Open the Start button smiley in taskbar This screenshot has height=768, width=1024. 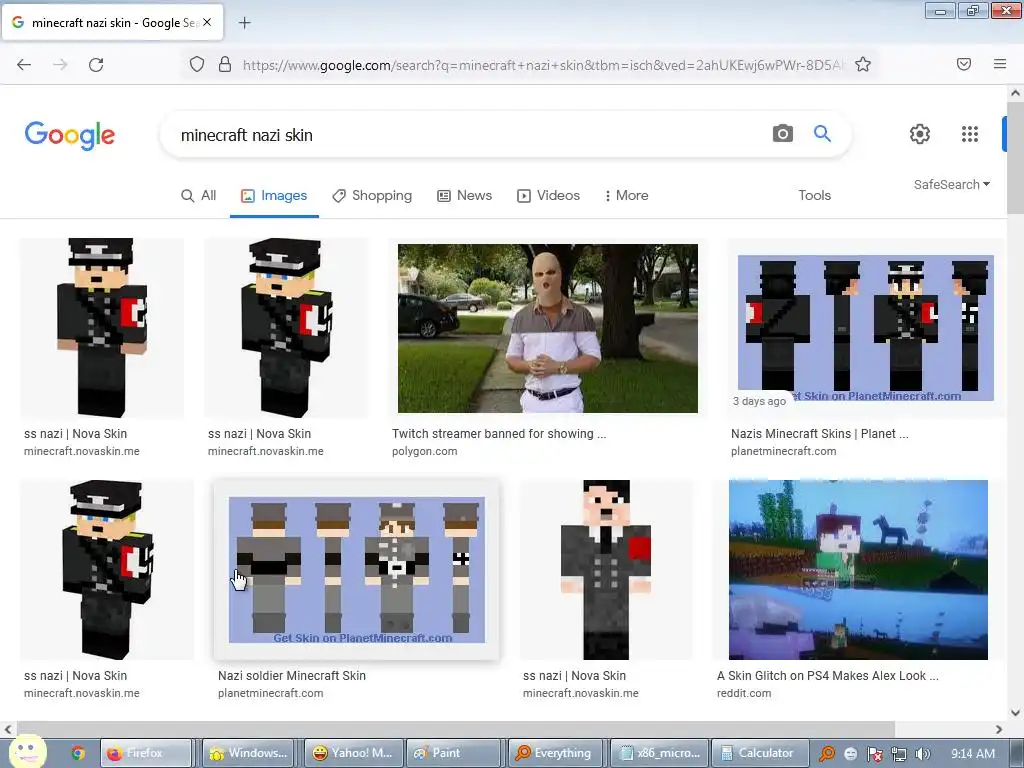[x=27, y=752]
